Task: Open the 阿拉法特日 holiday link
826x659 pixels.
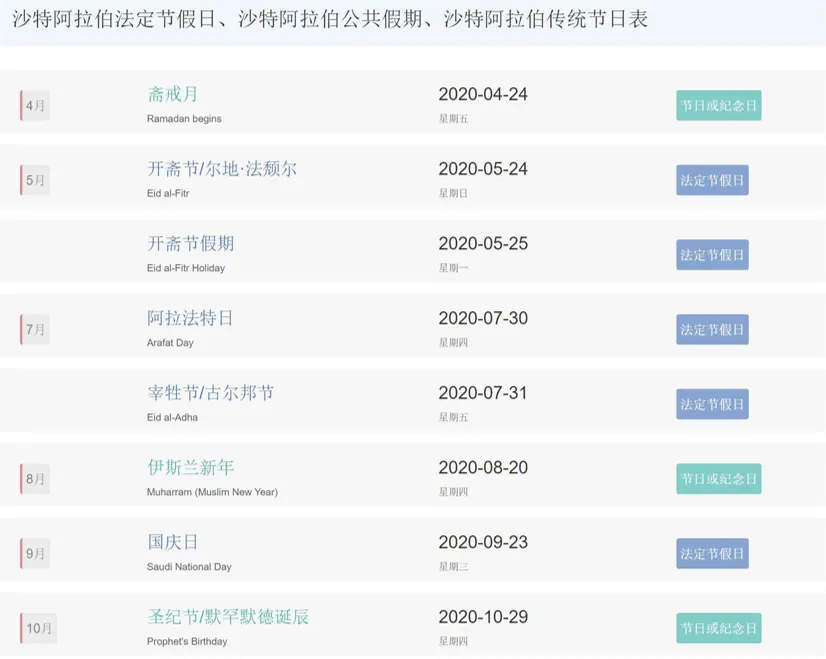Action: pos(190,318)
